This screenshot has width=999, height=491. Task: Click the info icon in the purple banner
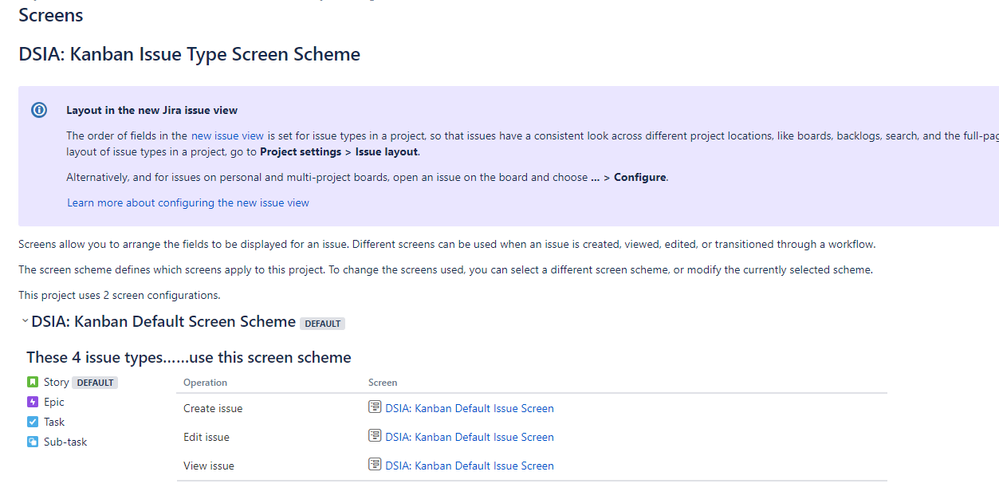39,110
